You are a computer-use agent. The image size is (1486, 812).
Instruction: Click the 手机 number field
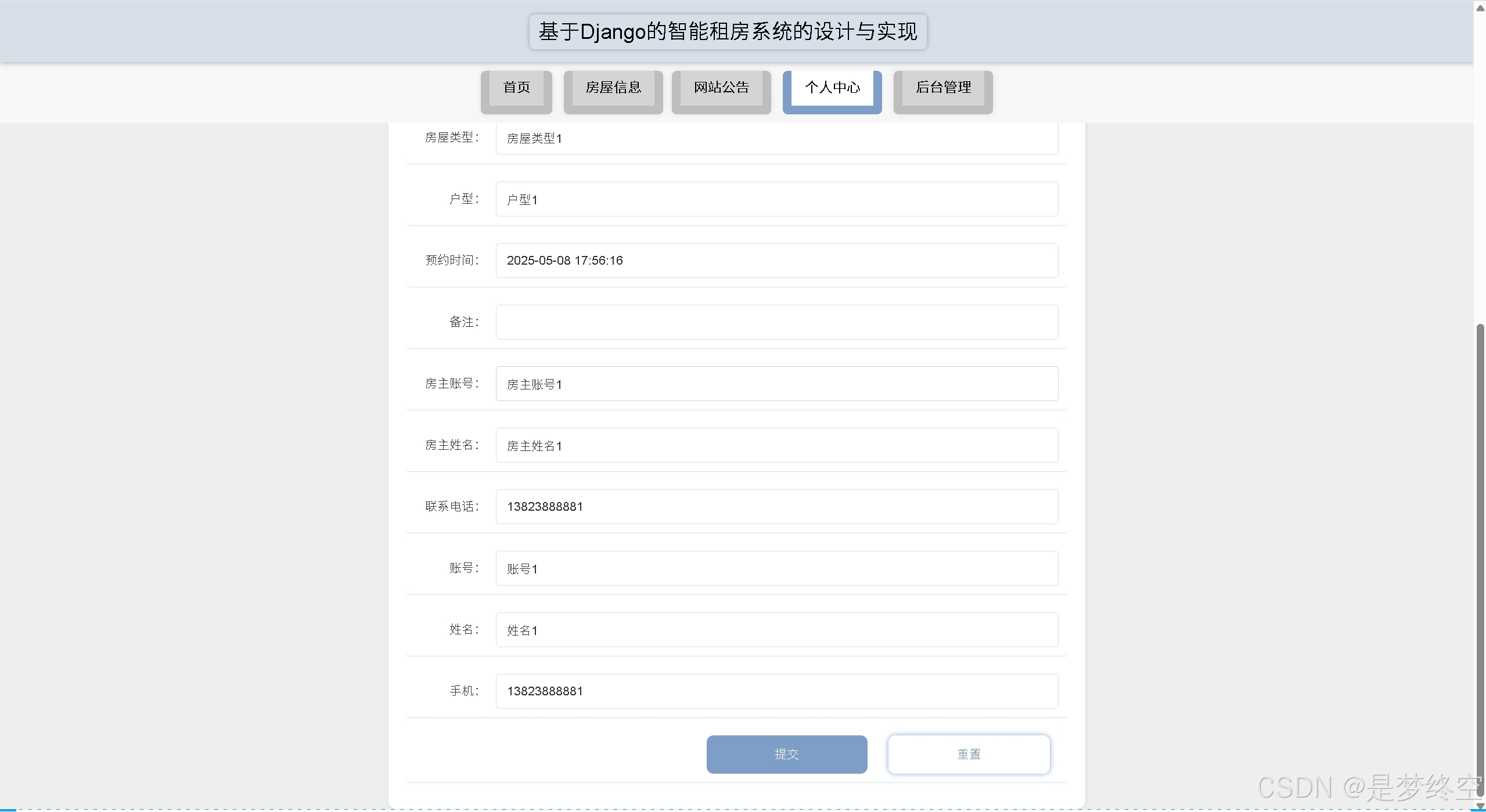[776, 691]
